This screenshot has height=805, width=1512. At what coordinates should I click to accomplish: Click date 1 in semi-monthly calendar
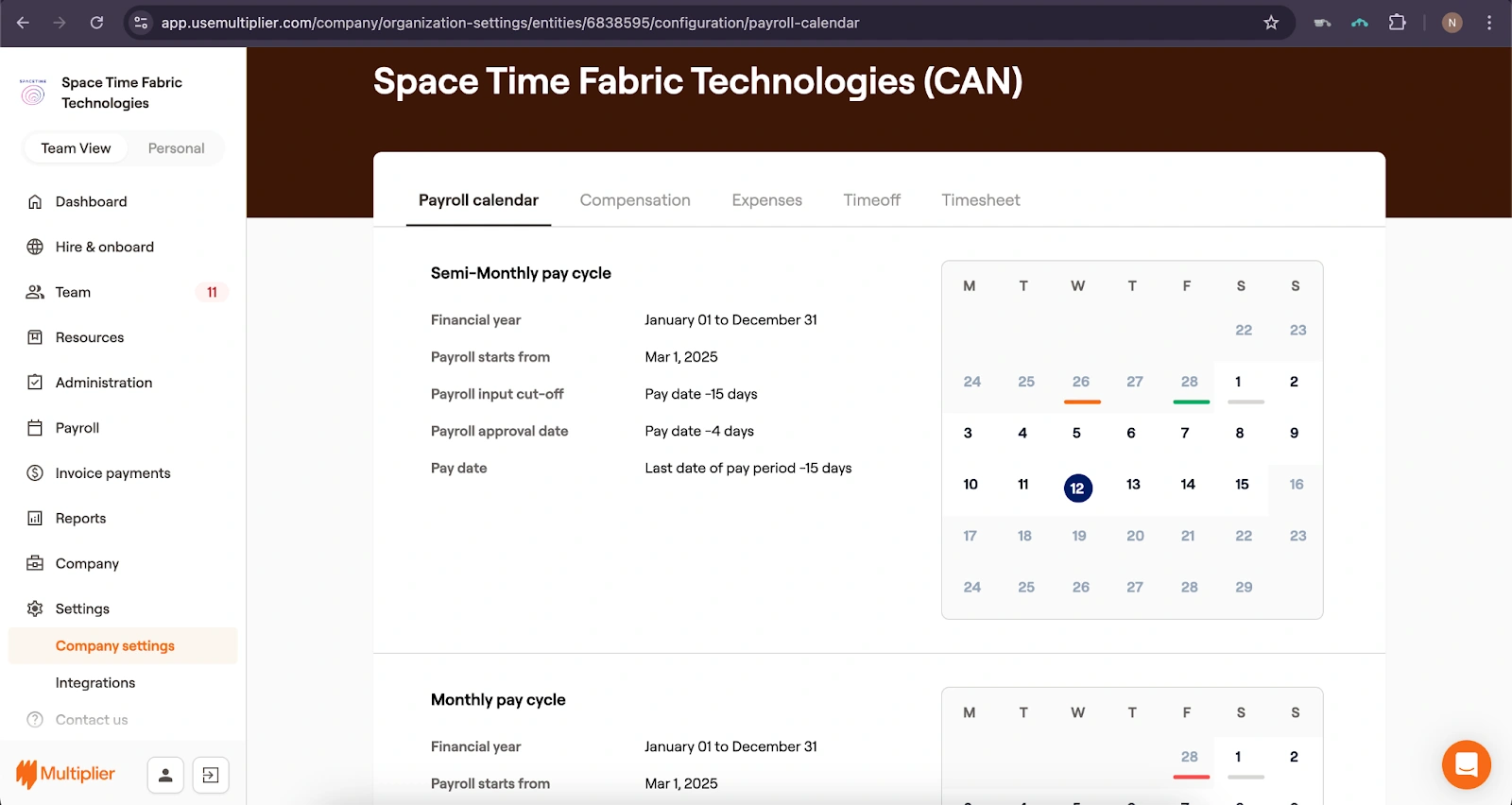[x=1239, y=382]
